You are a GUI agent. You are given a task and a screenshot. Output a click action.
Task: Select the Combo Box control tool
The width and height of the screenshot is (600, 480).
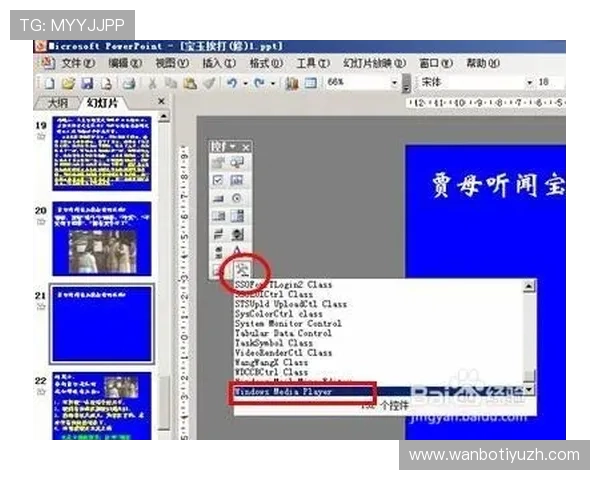(x=237, y=216)
